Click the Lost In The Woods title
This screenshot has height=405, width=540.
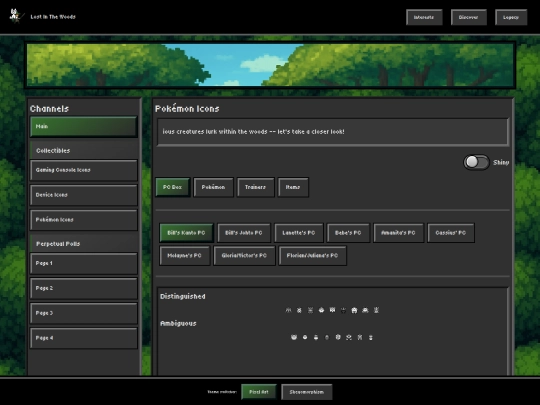click(x=53, y=17)
